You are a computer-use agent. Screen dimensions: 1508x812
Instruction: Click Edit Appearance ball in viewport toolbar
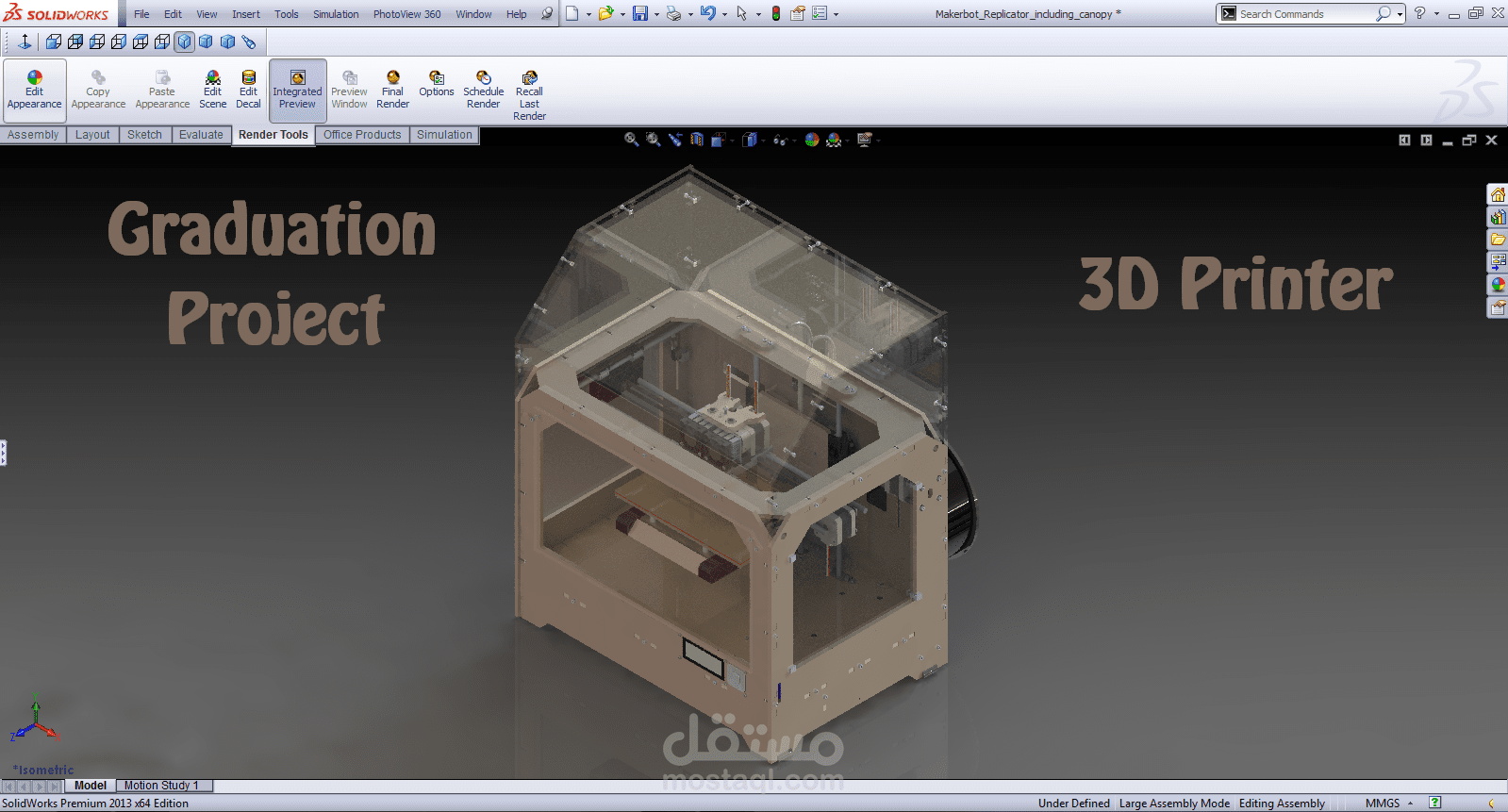tap(811, 140)
